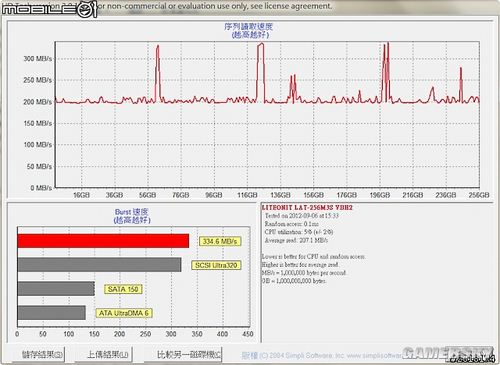Click the sequential read speed chart title
This screenshot has width=500, height=365.
(249, 30)
